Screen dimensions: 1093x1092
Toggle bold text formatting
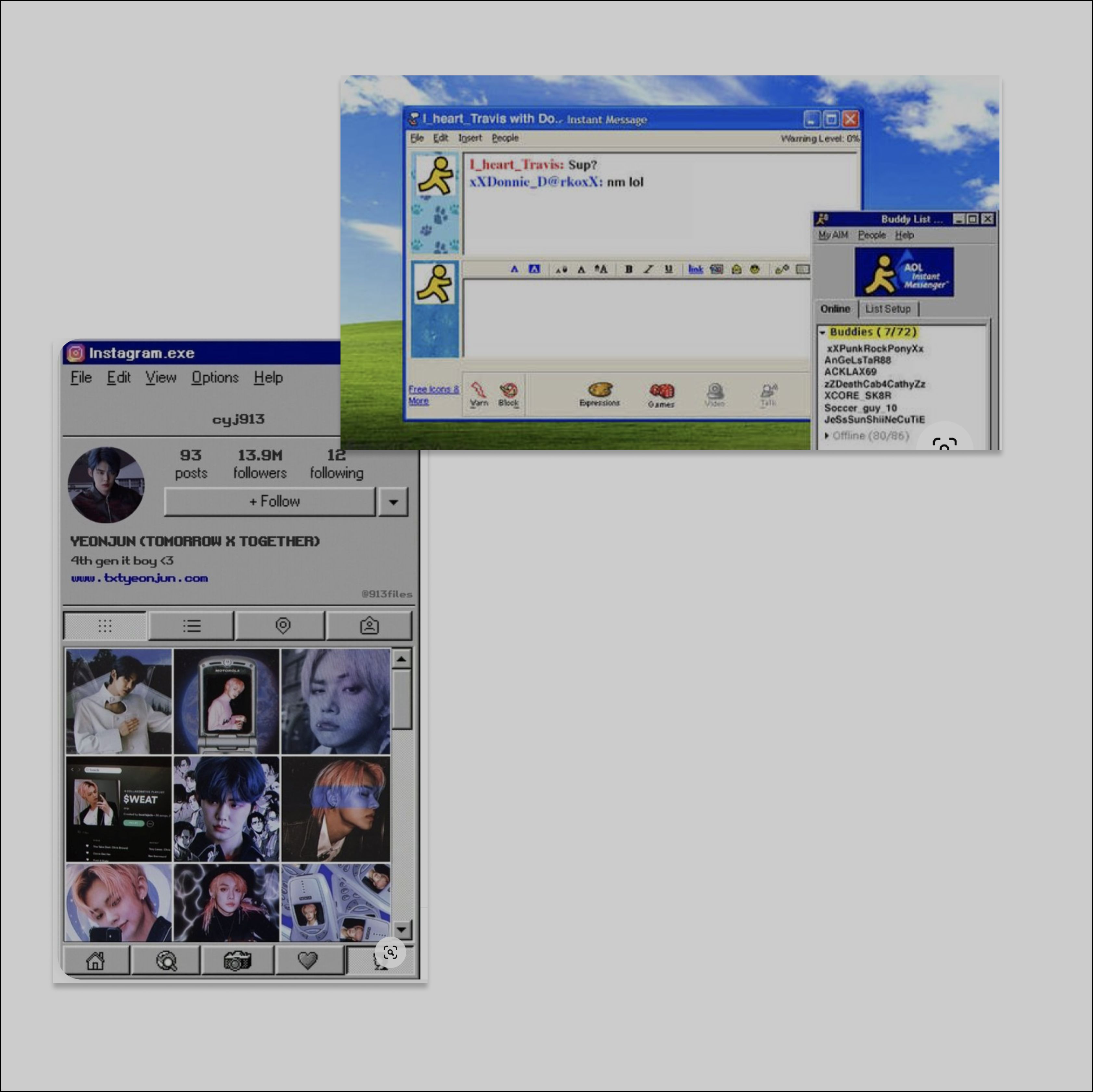coord(628,269)
